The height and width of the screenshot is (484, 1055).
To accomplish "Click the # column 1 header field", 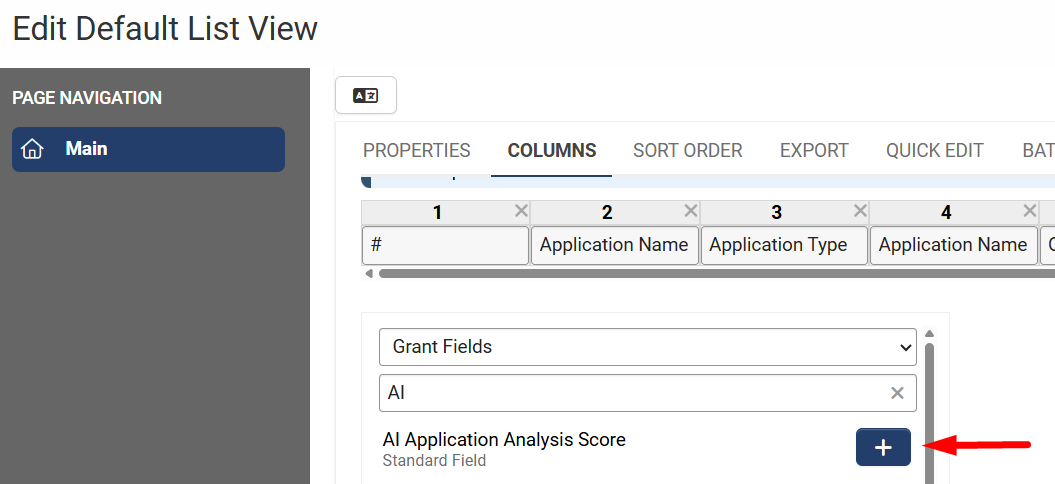I will (445, 245).
